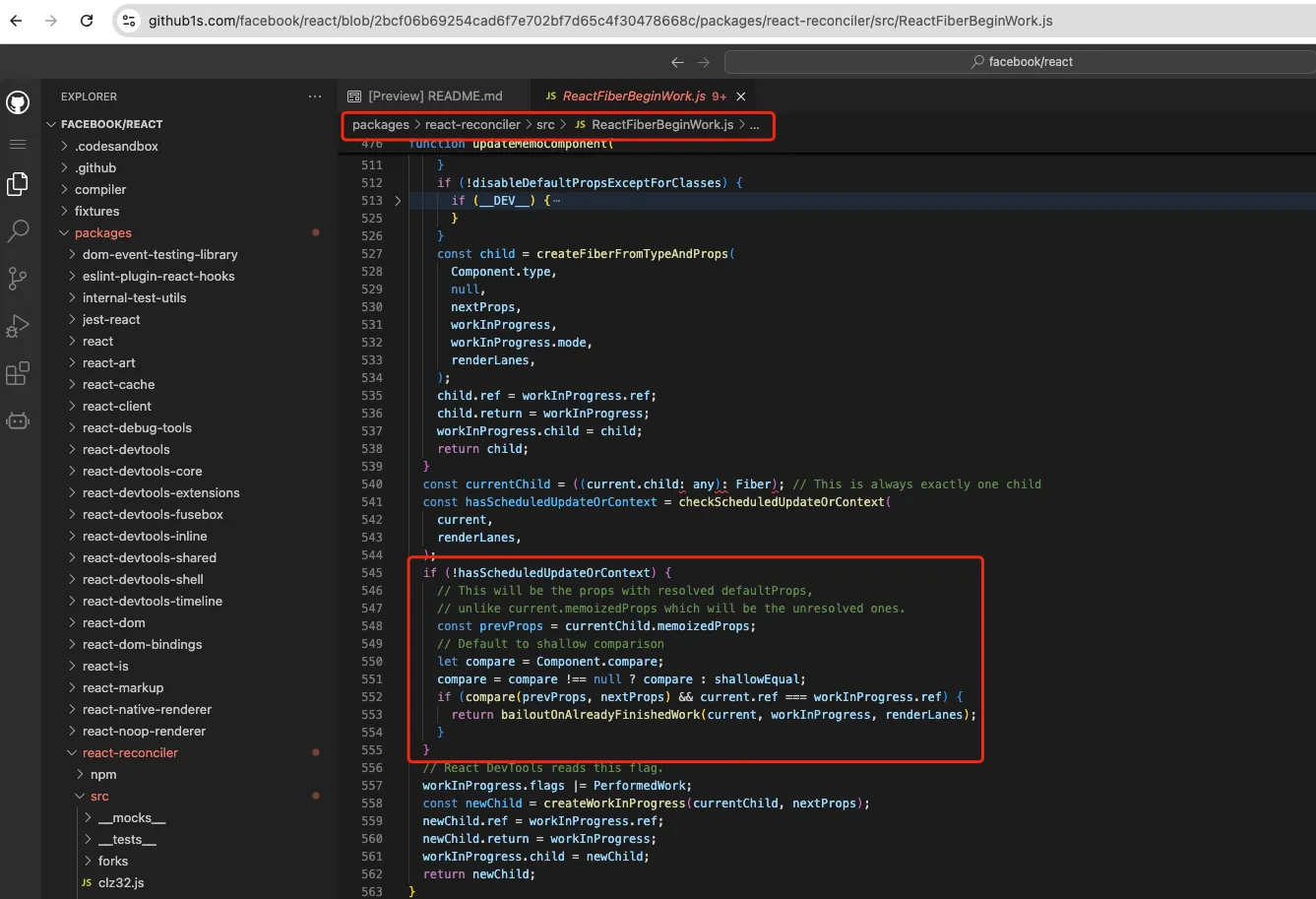Expand the react-noop-renderer folder
1316x899 pixels.
[189, 731]
